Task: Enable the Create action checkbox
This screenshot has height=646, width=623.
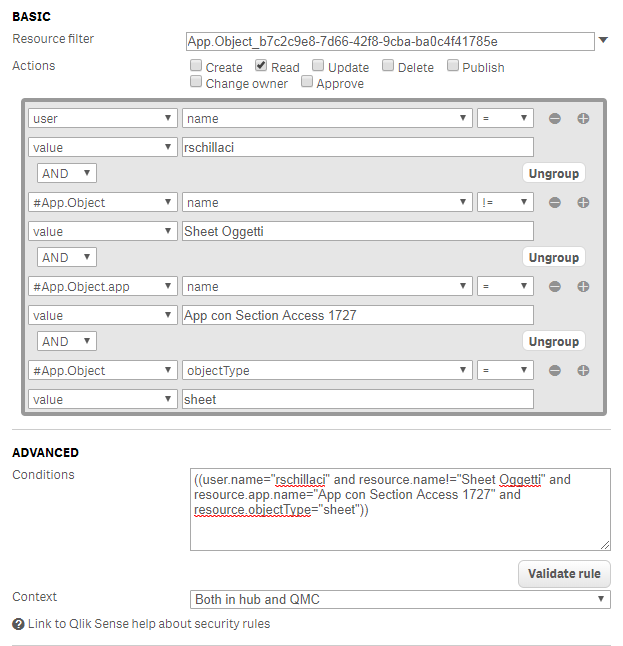Action: pos(197,66)
